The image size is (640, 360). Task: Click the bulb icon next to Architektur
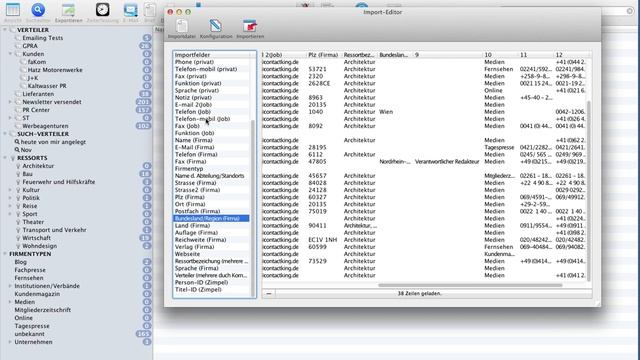[x=18, y=166]
